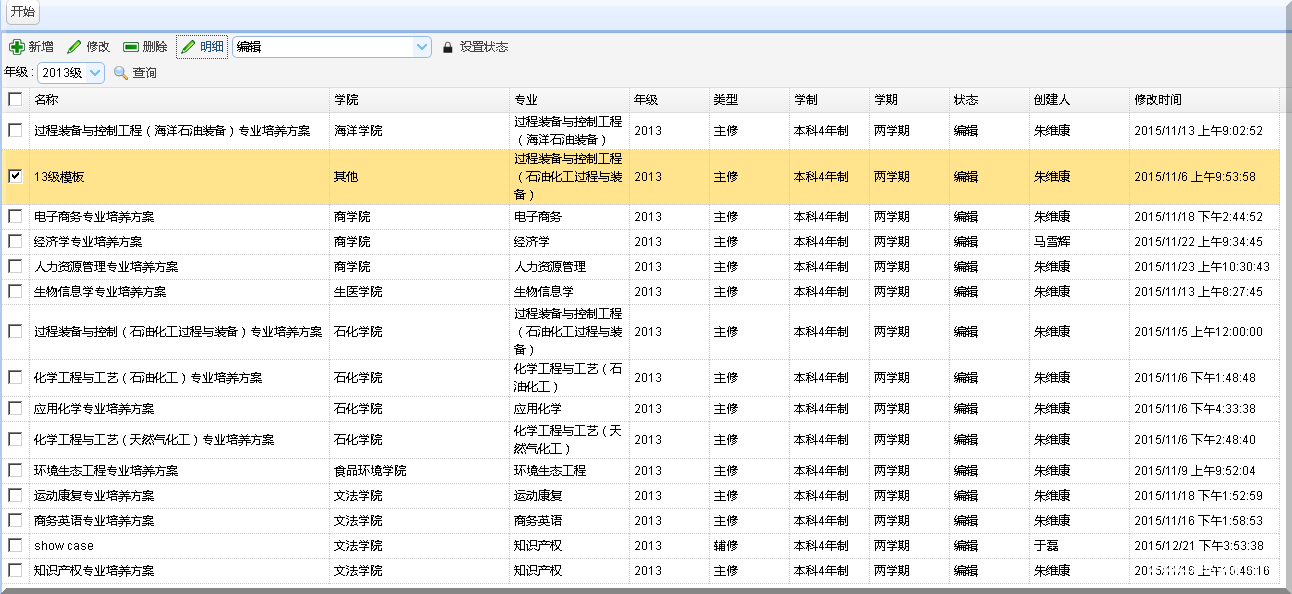This screenshot has width=1292, height=594.
Task: Select the 经济学专业培养方案 row name
Action: [x=88, y=242]
